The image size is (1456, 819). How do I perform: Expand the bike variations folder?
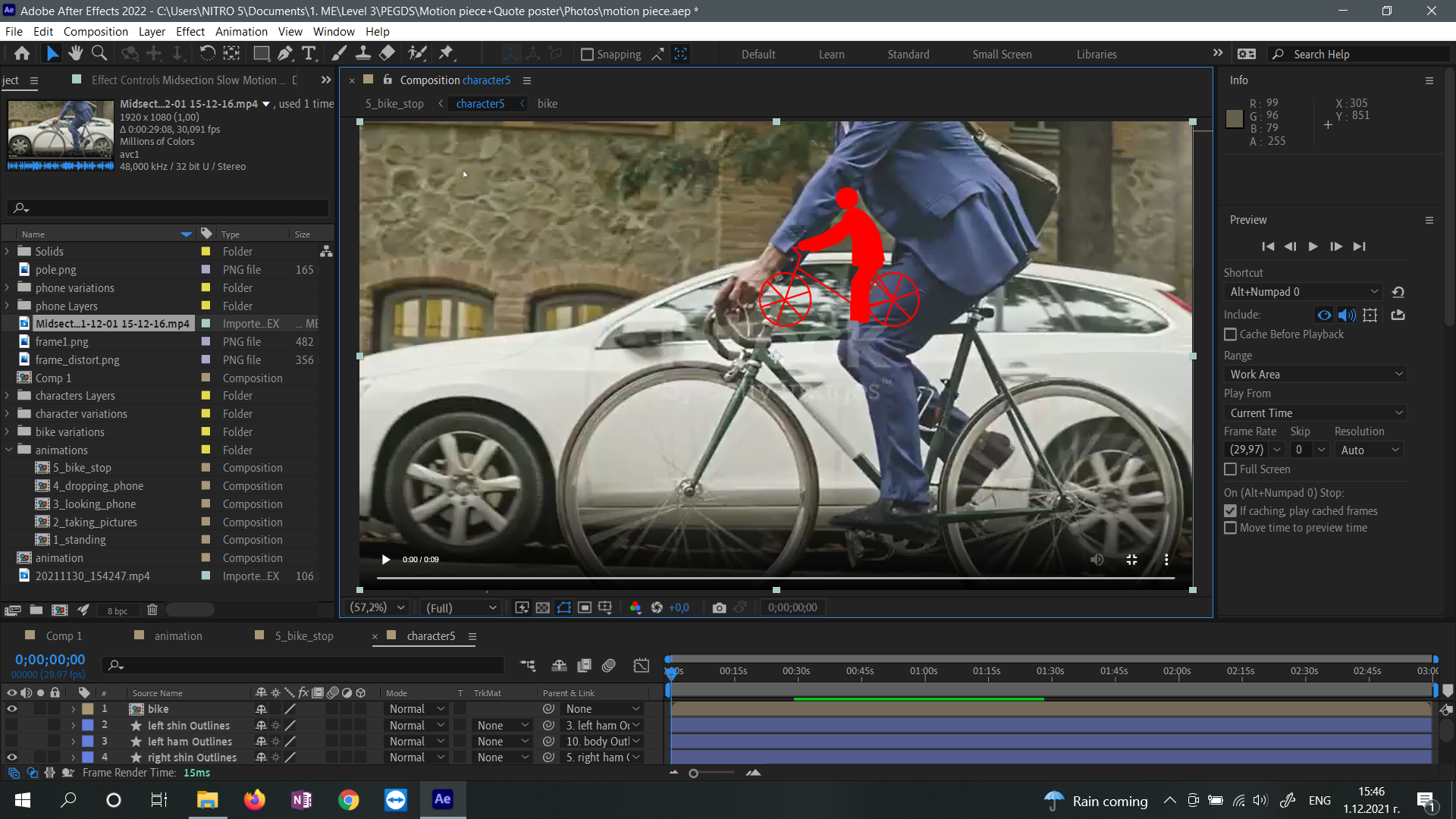click(8, 432)
